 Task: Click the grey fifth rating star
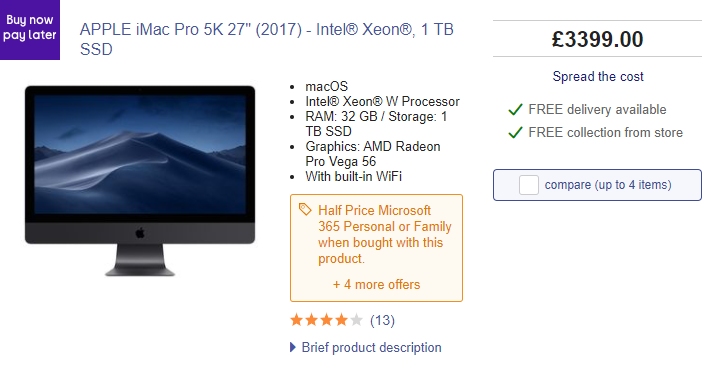pos(356,320)
